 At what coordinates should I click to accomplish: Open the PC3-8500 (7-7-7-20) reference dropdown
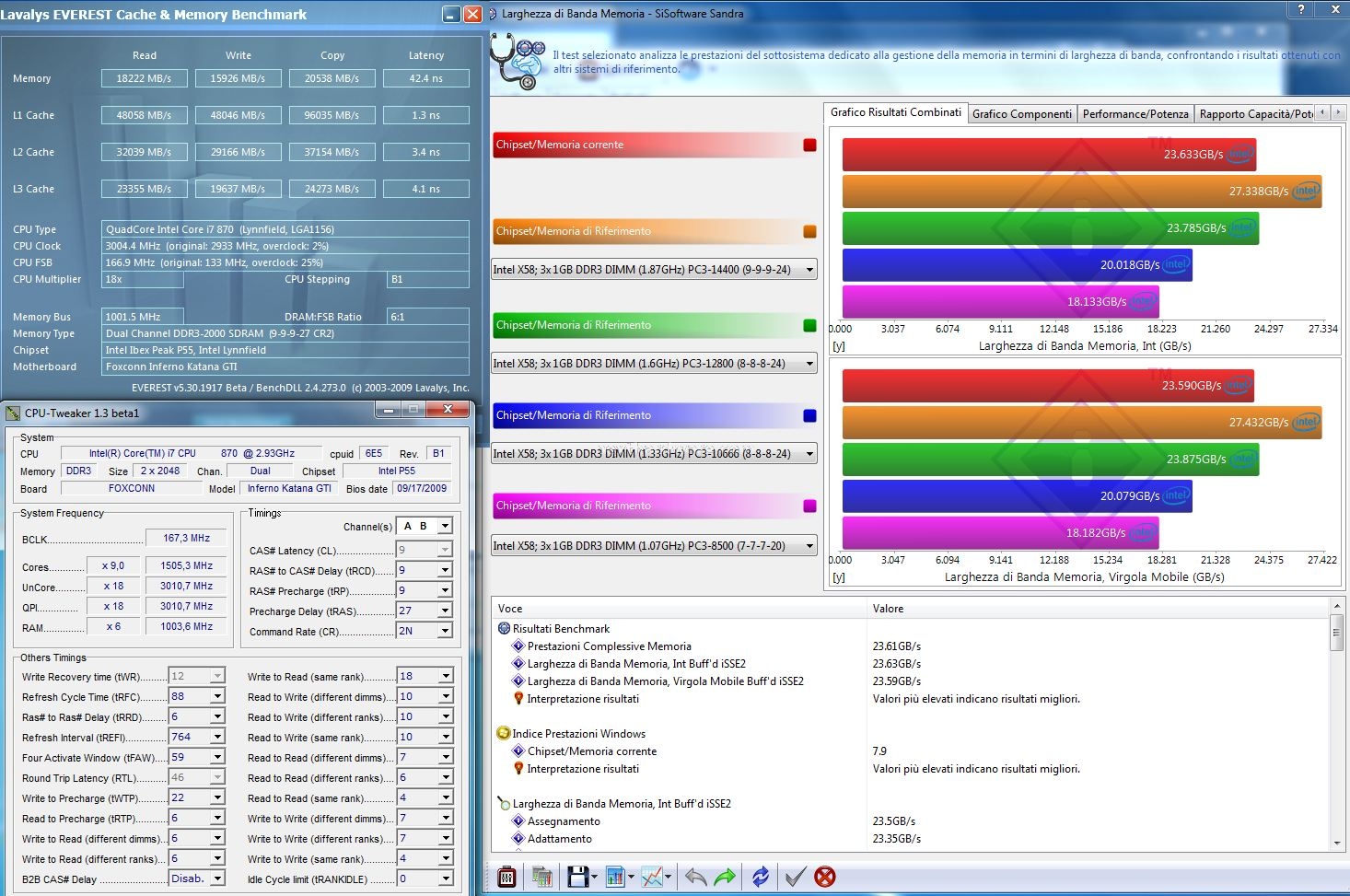(x=809, y=546)
